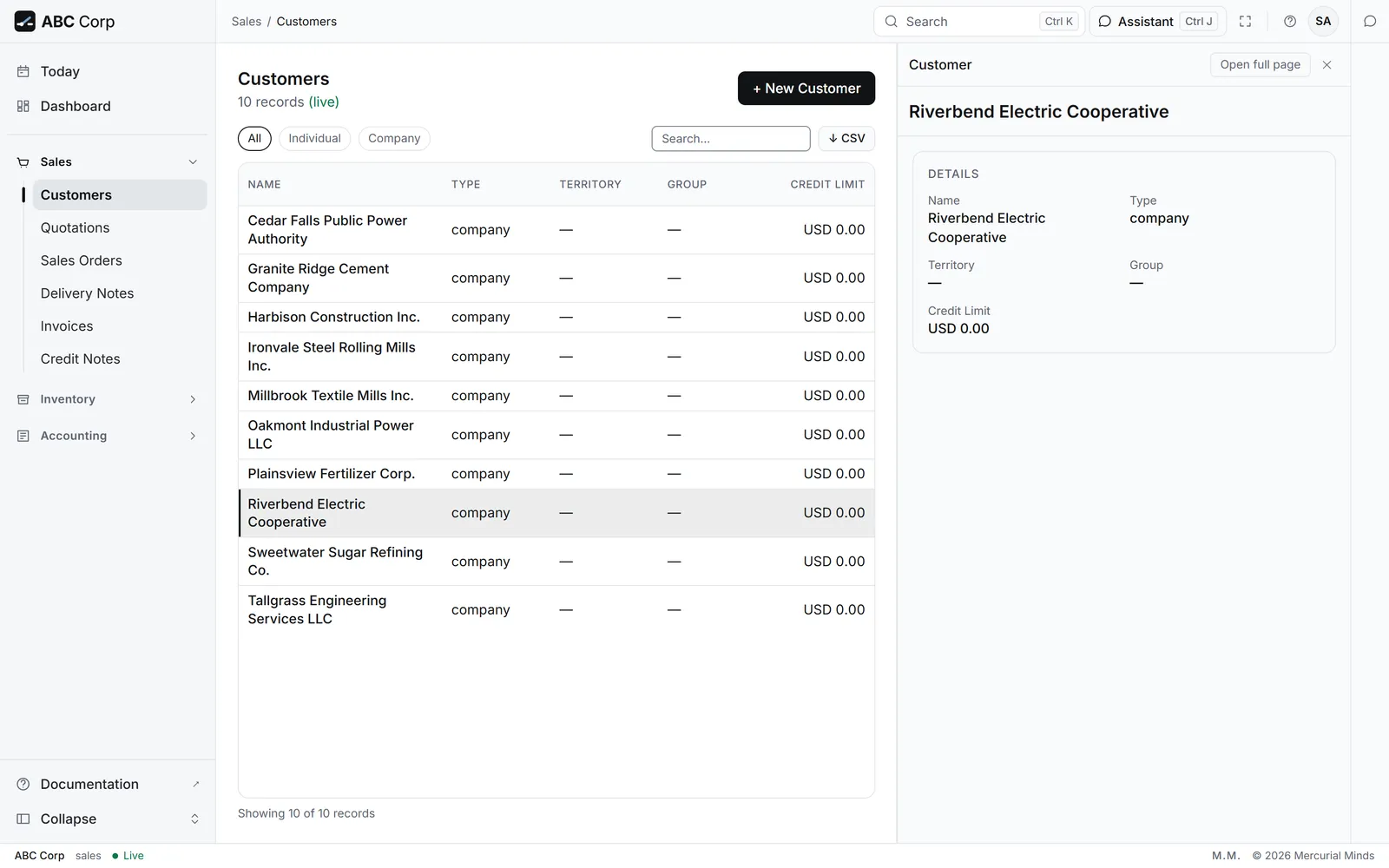Open Plainsview Fertilizer Corp. record
Viewport: 1389px width, 868px height.
pos(556,474)
